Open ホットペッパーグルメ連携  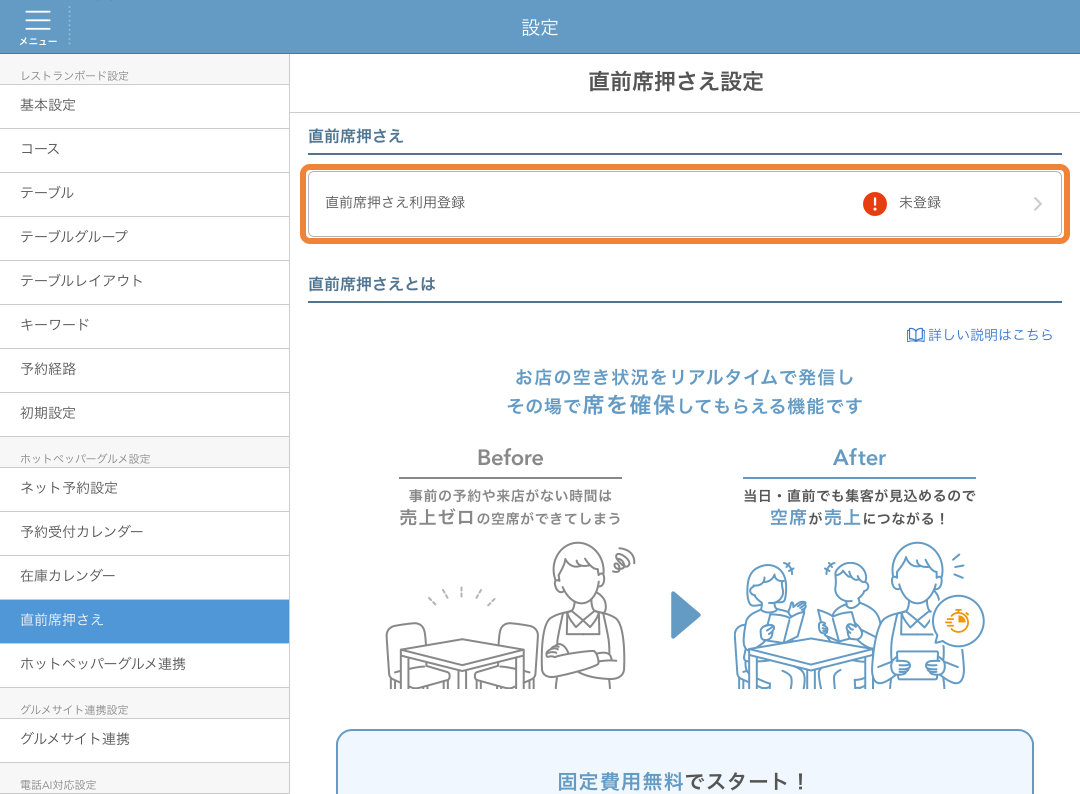pyautogui.click(x=145, y=665)
